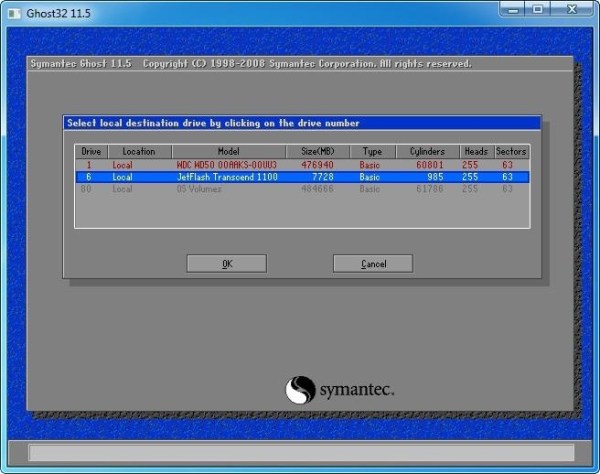Click the Drive column header
This screenshot has height=474, width=600.
(91, 151)
